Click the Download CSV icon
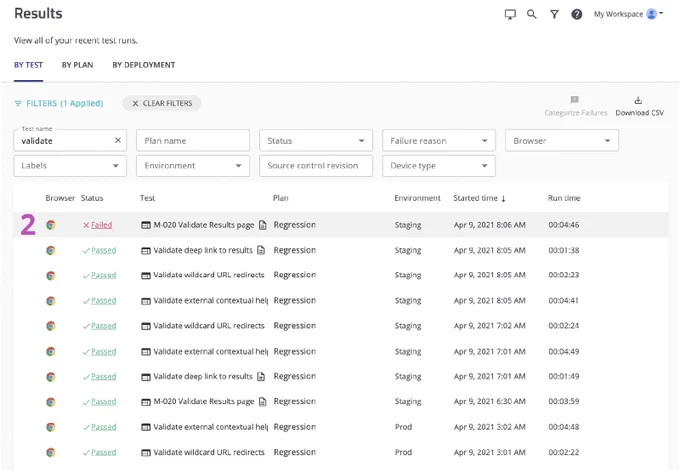680x473 pixels. pos(638,100)
